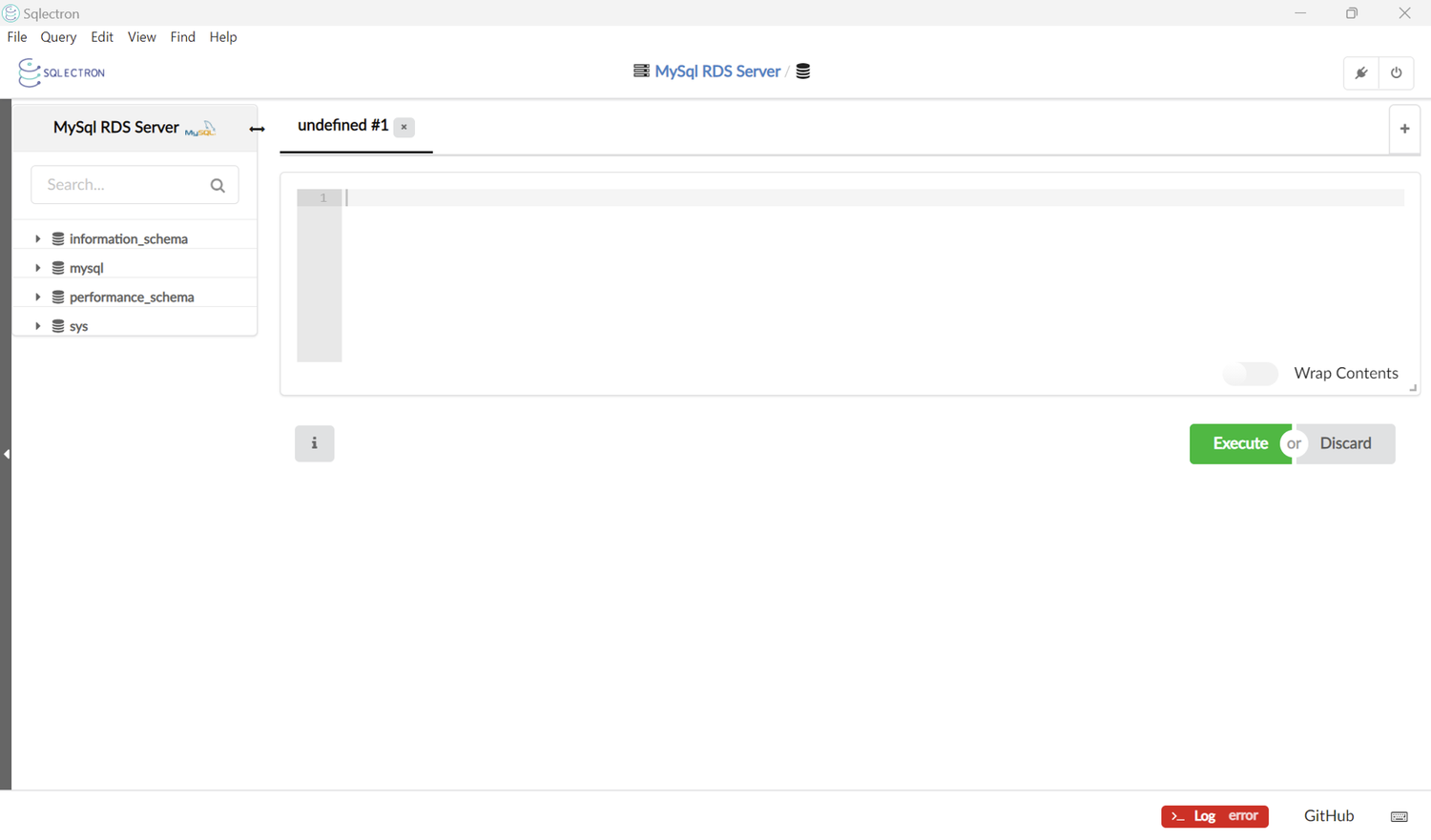The height and width of the screenshot is (840, 1431).
Task: Click the mysql database name
Action: coord(87,269)
